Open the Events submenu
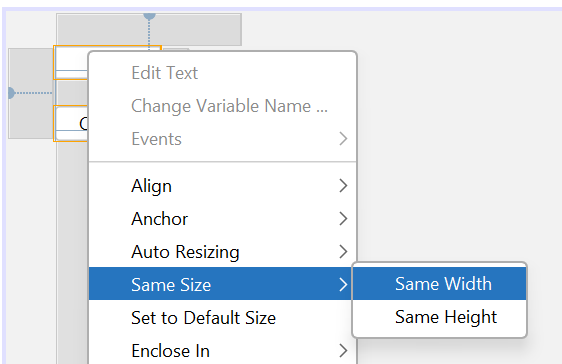 coord(223,139)
